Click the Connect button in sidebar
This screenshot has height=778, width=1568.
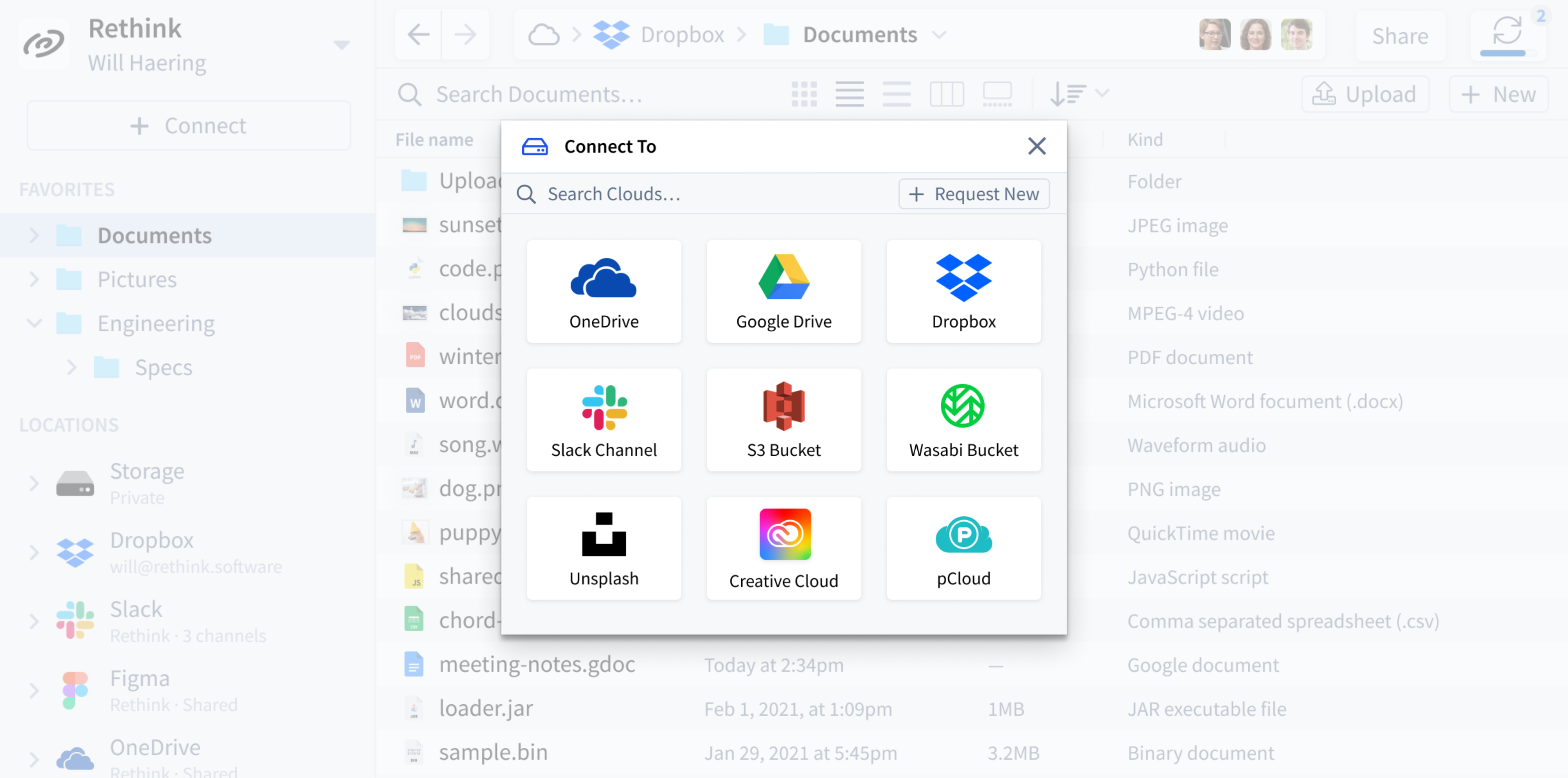pos(189,126)
